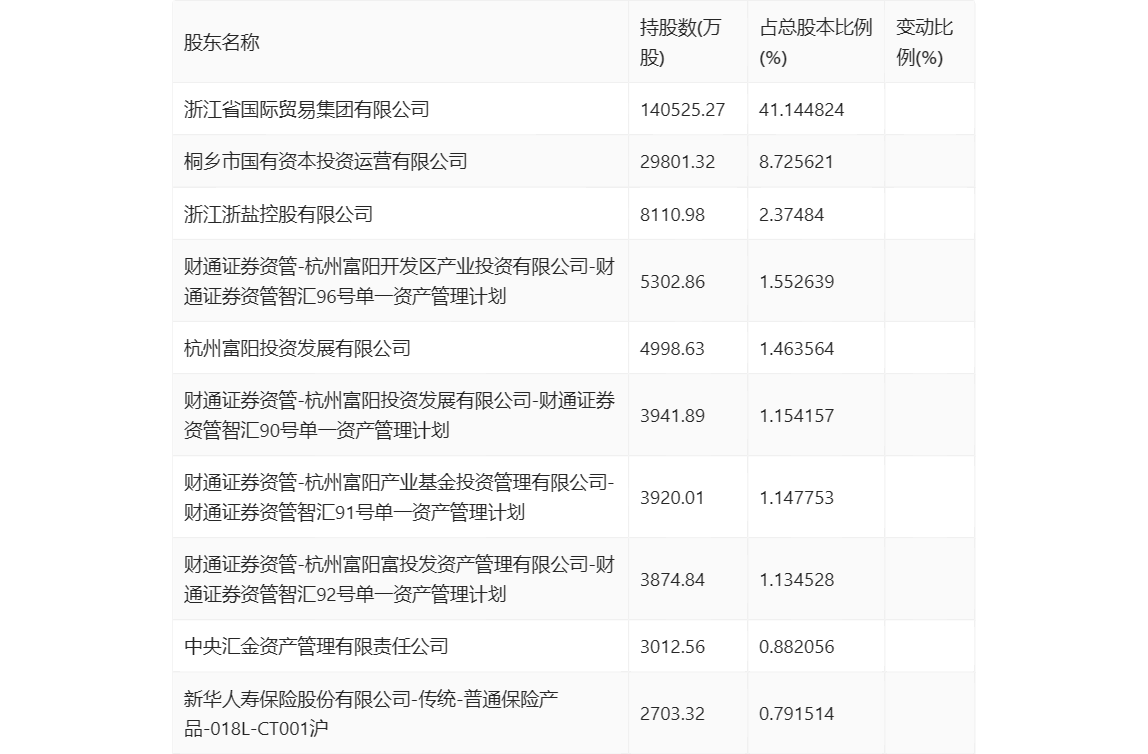
Task: Select 新华人寿保险股份有限公司 shareholder name
Action: tap(371, 714)
